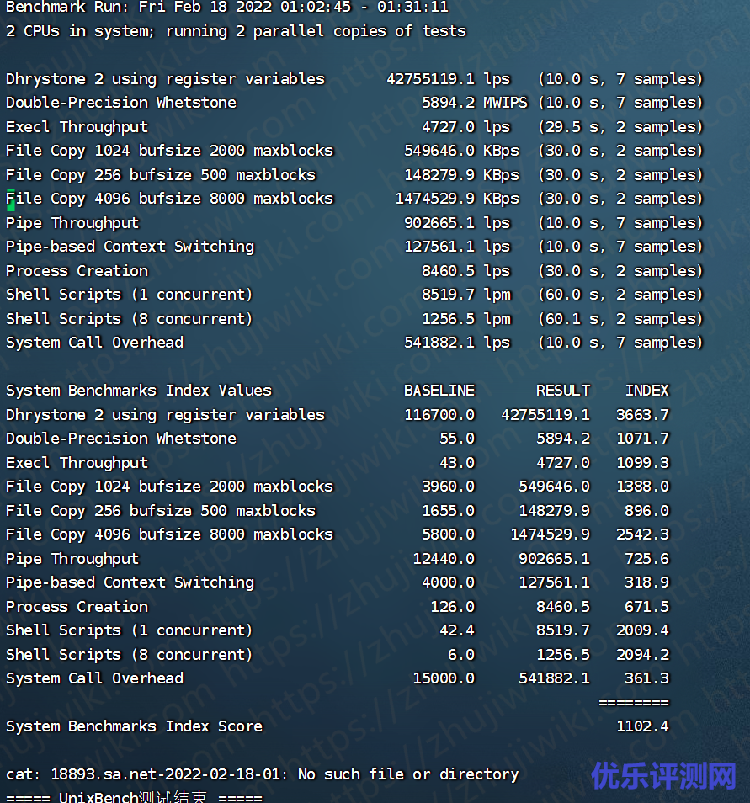Screen dimensions: 750x803
Task: Click the File Copy 256 index '896.0'
Action: [646, 511]
